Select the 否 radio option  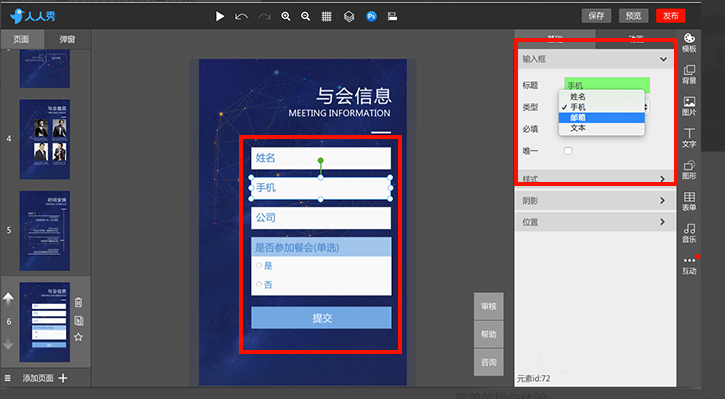tap(259, 284)
